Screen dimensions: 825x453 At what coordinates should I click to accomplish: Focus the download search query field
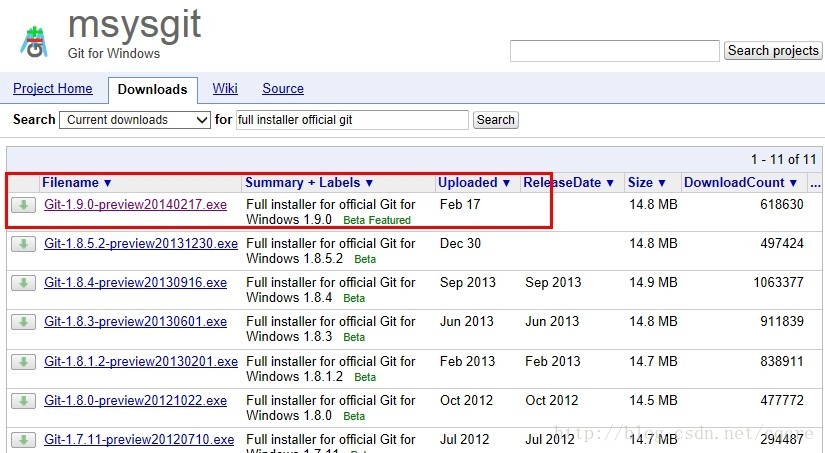(352, 120)
